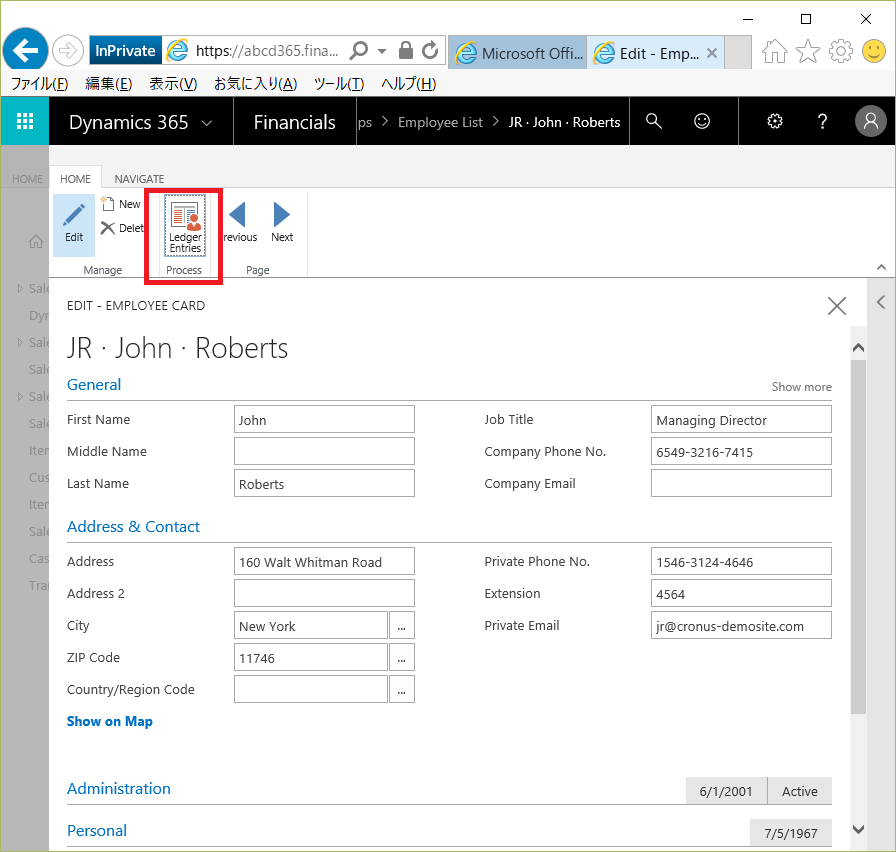Click Show more in General section
Image resolution: width=896 pixels, height=852 pixels.
[x=801, y=387]
